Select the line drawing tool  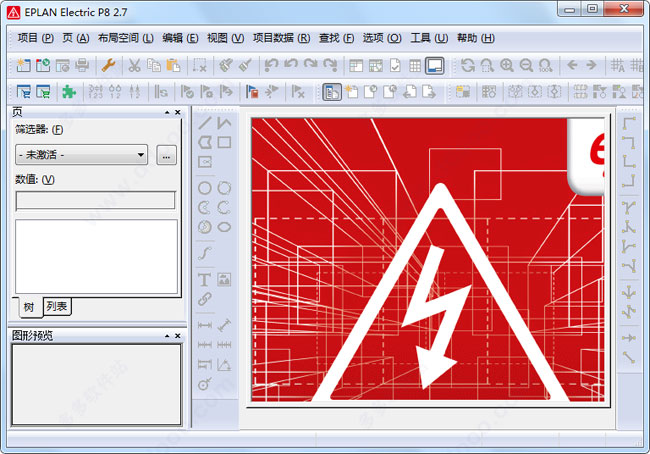[205, 124]
